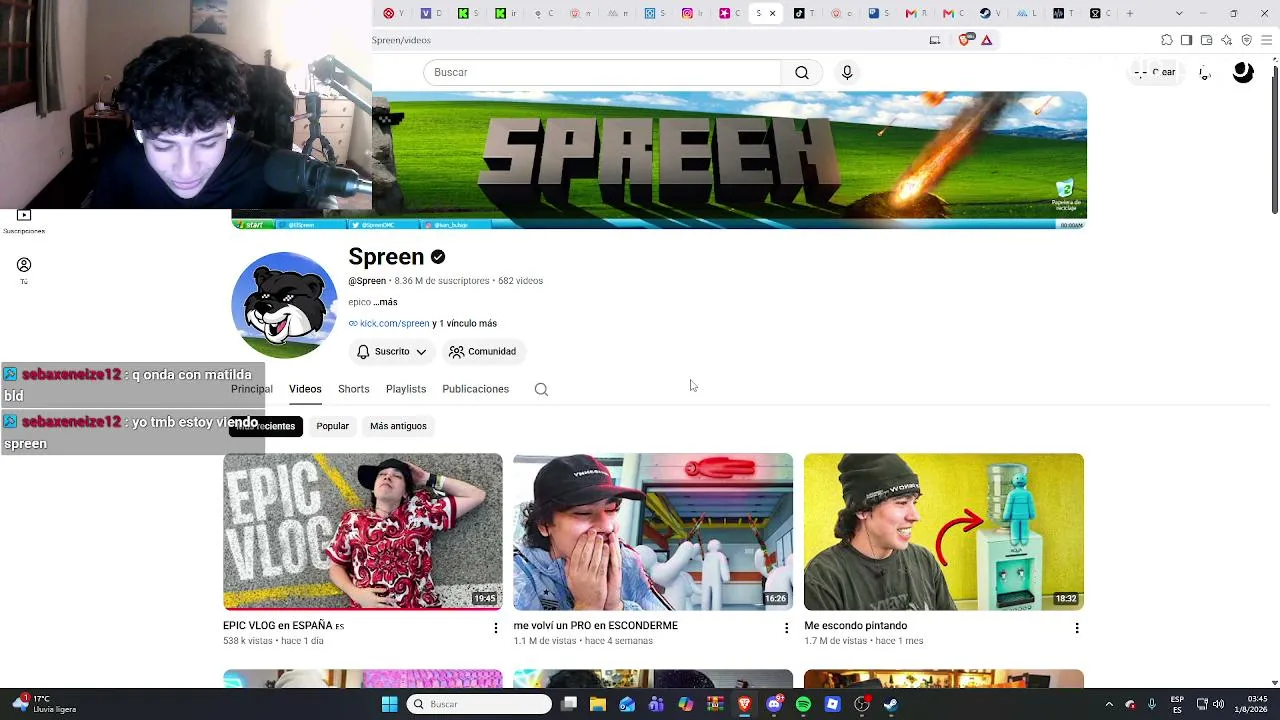
Task: Open the EPIC VLOG en ESPAÑA title
Action: 283,626
